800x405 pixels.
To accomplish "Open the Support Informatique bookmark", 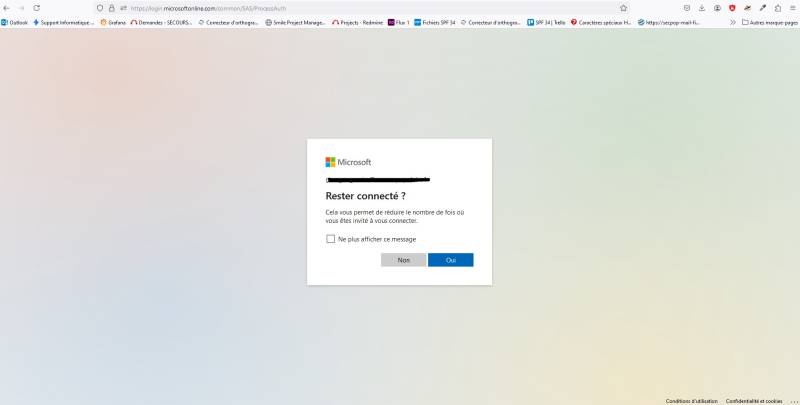I will [x=63, y=22].
